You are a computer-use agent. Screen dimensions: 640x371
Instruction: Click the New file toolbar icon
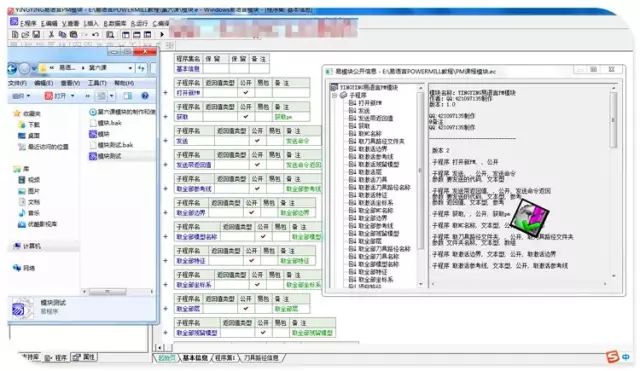tap(15, 34)
